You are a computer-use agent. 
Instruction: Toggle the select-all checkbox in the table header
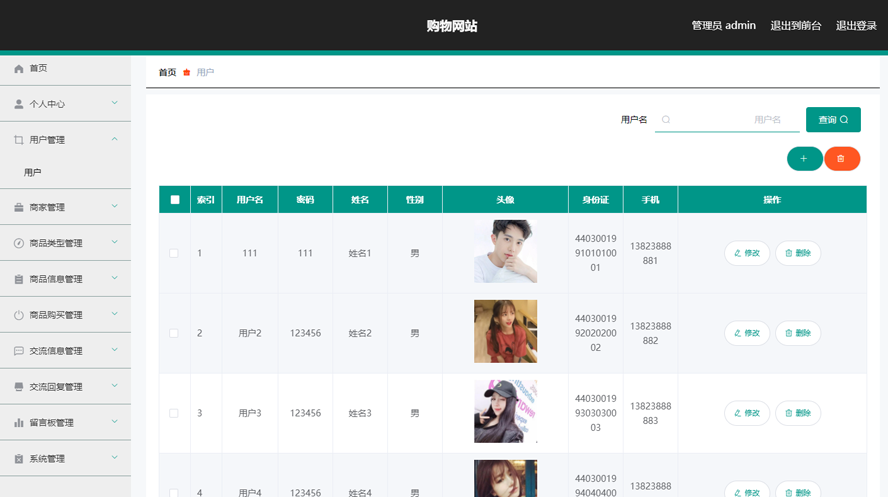175,200
